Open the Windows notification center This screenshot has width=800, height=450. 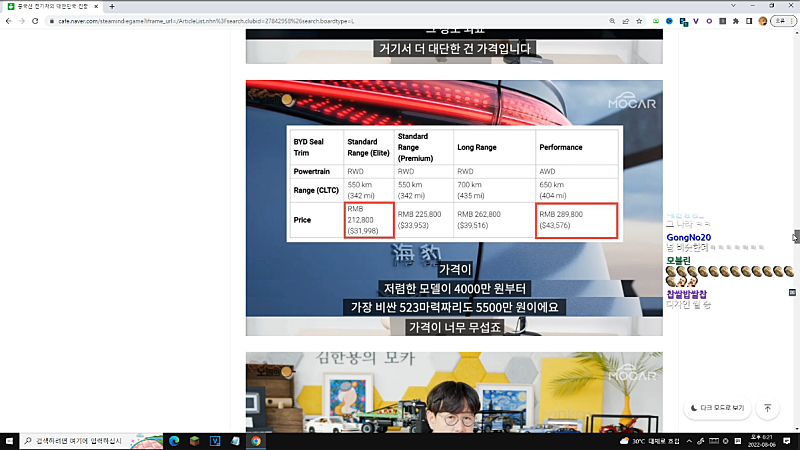point(787,441)
